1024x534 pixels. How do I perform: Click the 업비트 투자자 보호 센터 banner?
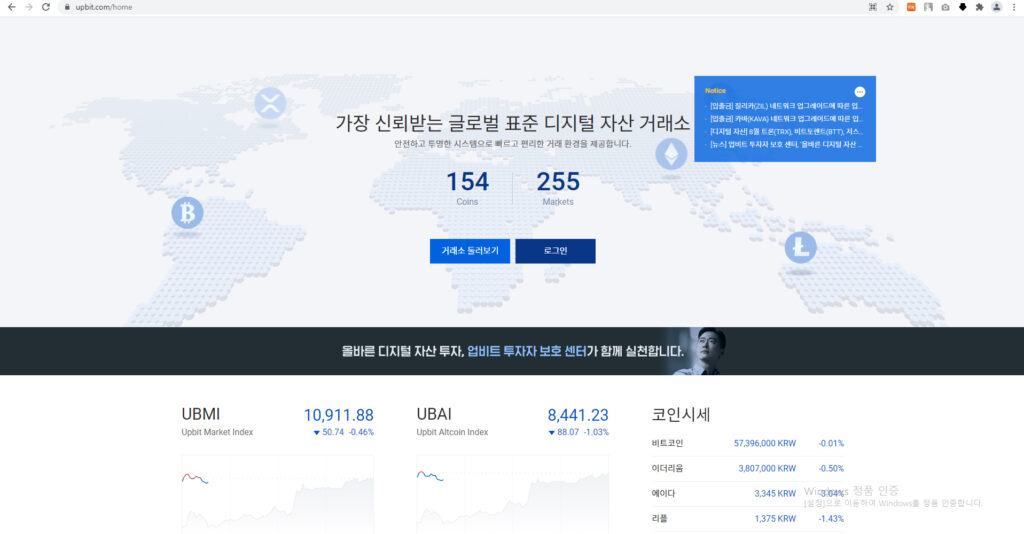[512, 351]
